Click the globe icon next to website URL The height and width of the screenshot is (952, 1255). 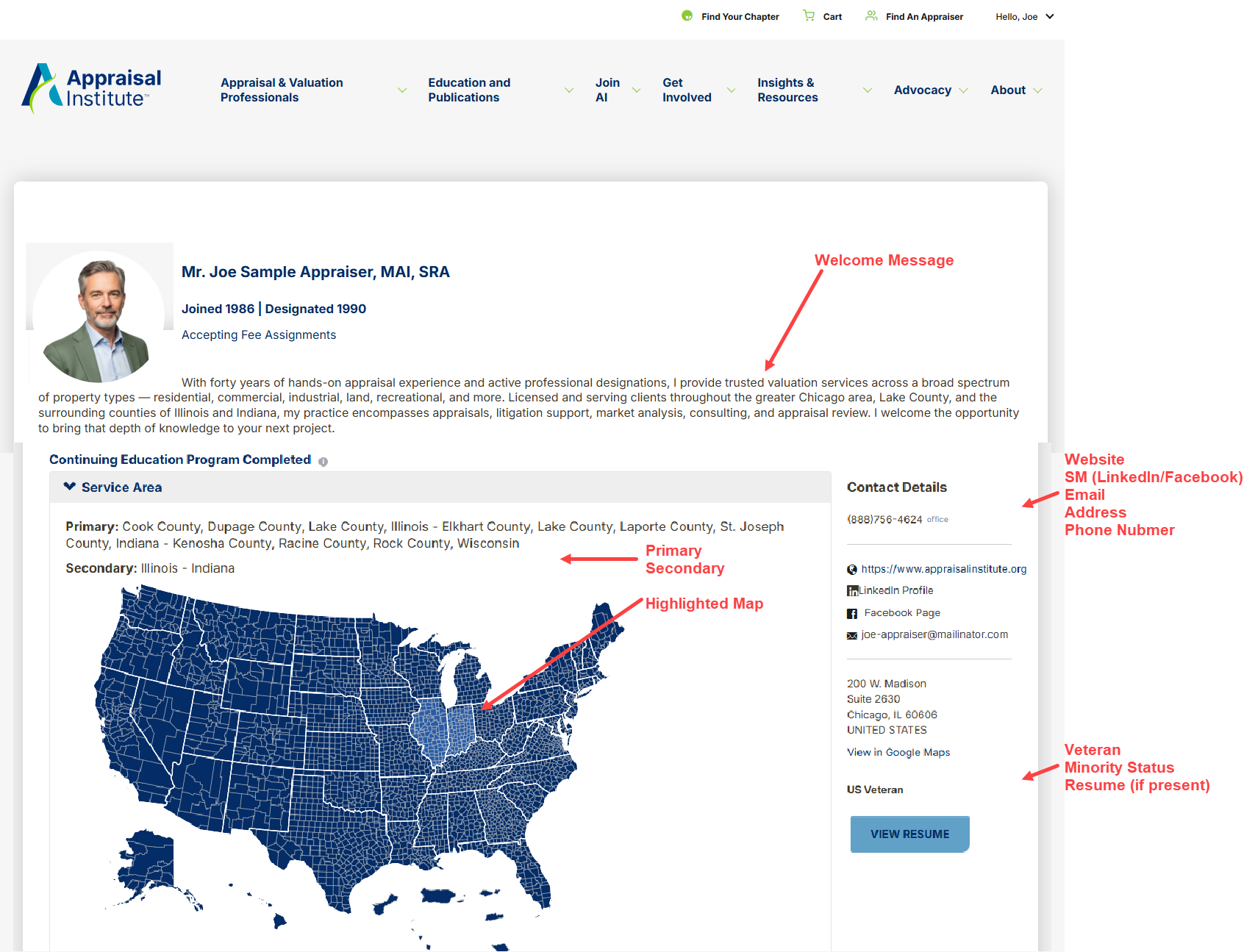pos(852,569)
